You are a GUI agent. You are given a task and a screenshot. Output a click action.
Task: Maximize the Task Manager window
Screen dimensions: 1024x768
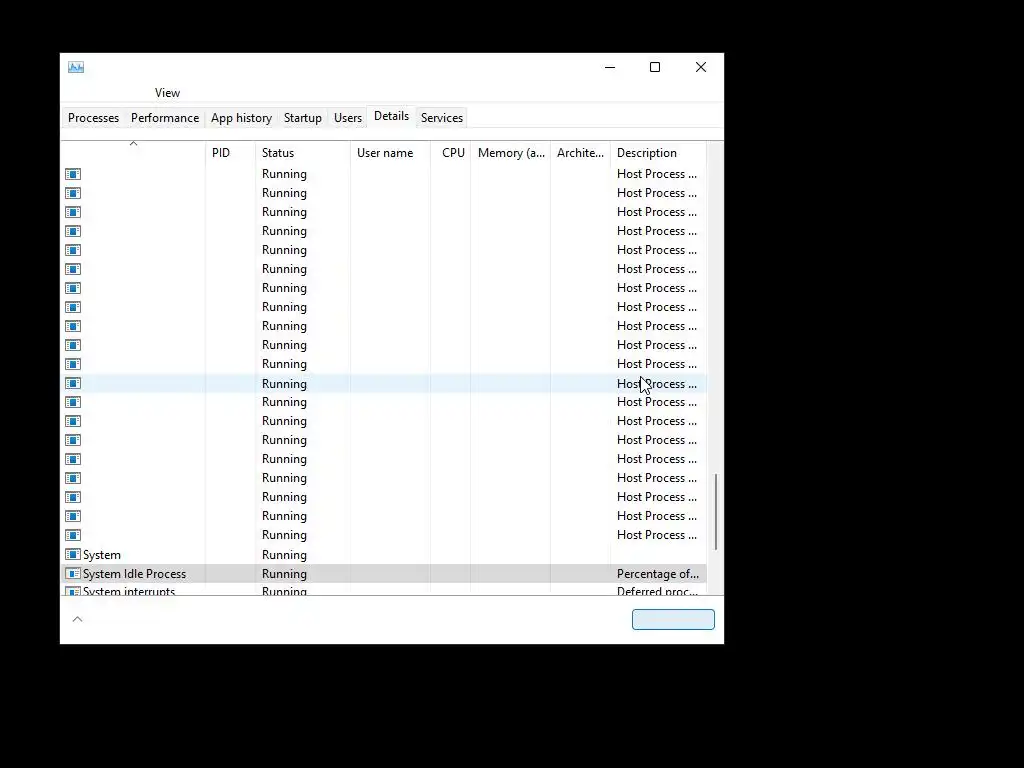point(655,67)
